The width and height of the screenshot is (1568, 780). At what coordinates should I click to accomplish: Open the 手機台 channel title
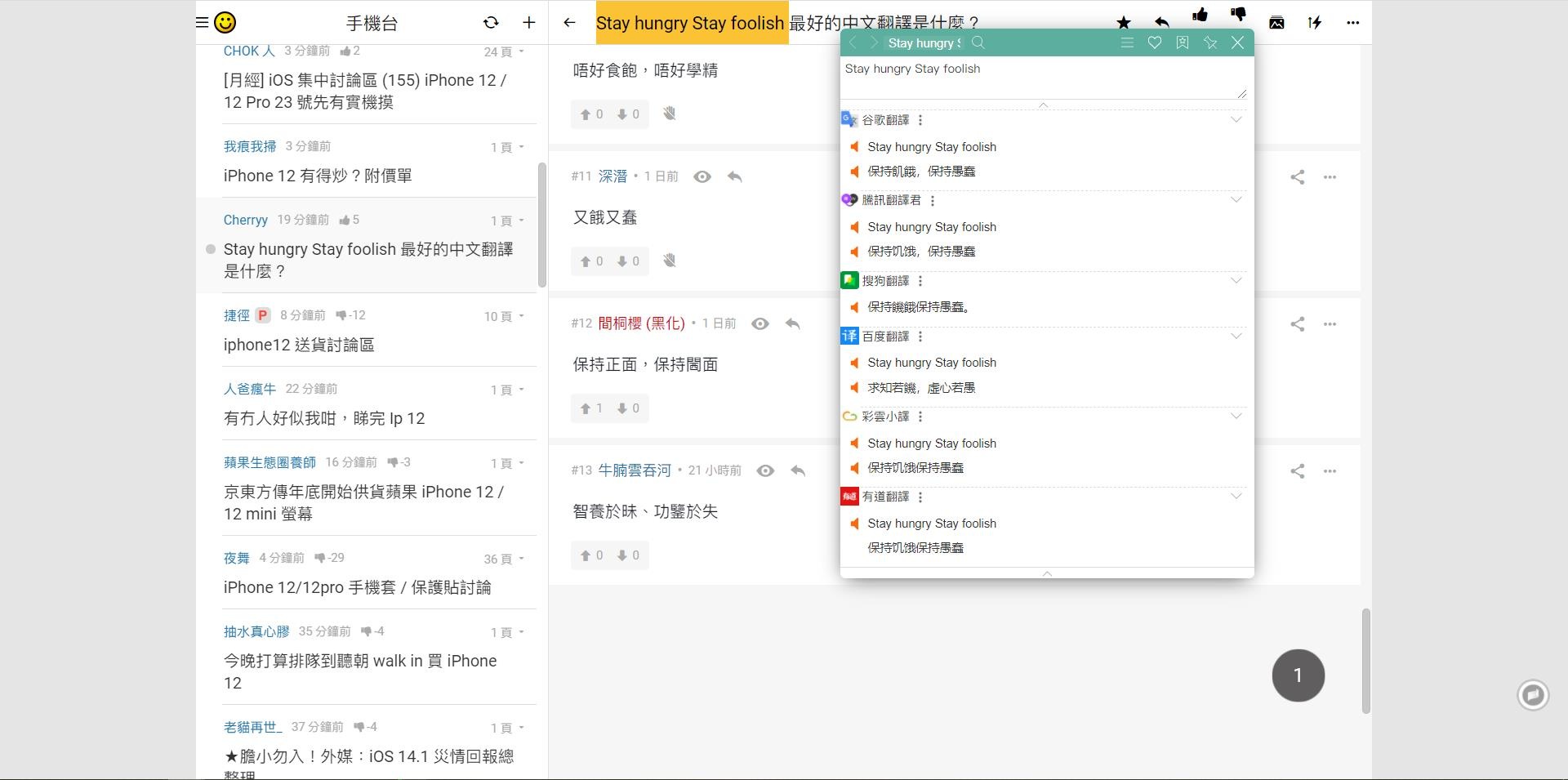(372, 23)
